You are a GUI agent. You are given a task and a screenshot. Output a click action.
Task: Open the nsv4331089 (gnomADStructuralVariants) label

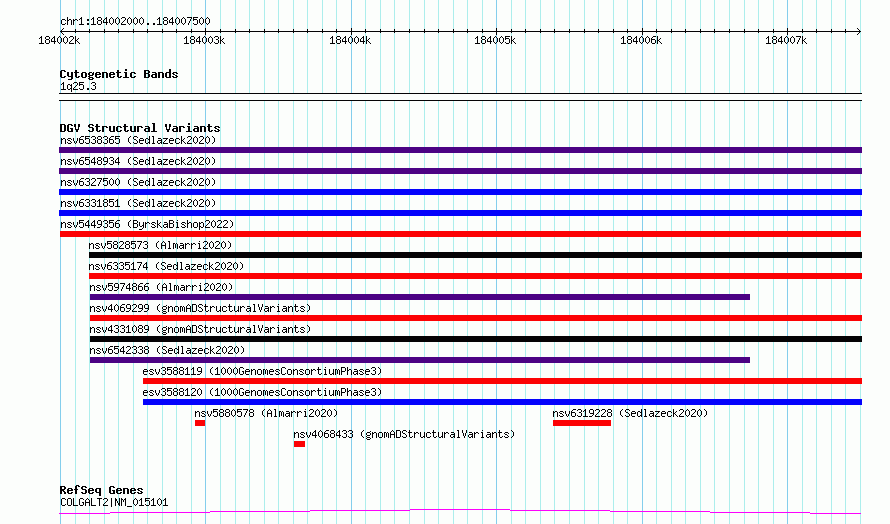tap(200, 329)
